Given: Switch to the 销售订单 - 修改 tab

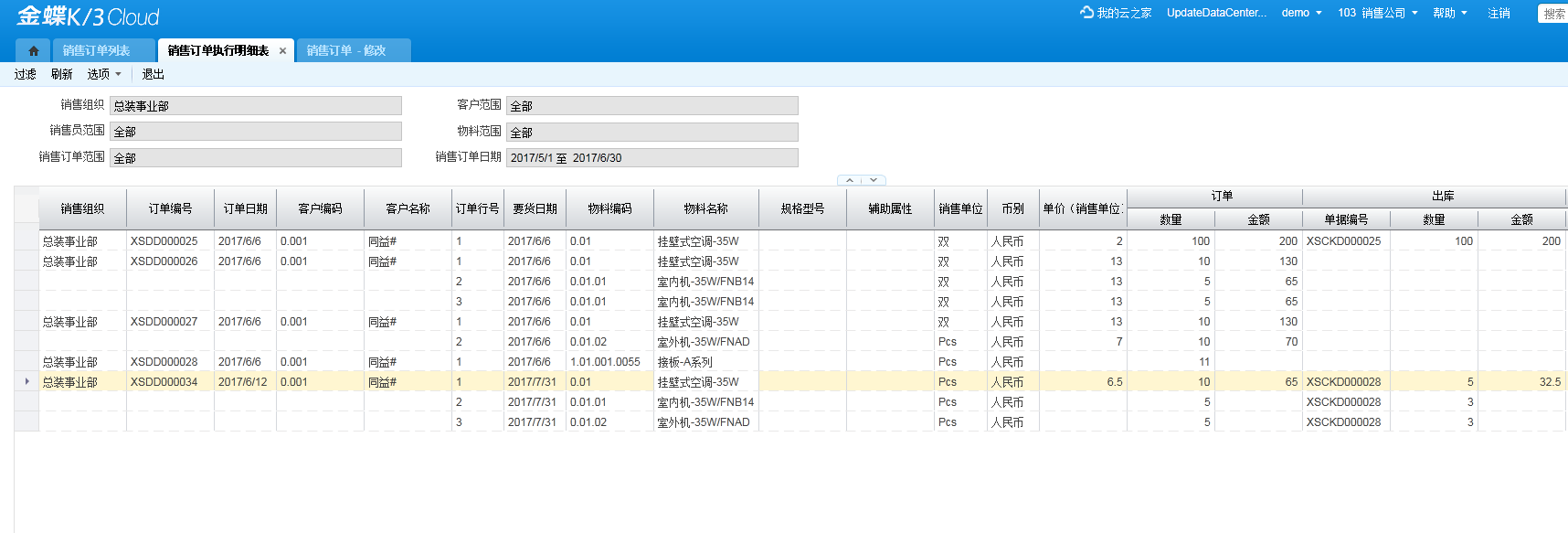Looking at the screenshot, I should [x=346, y=51].
